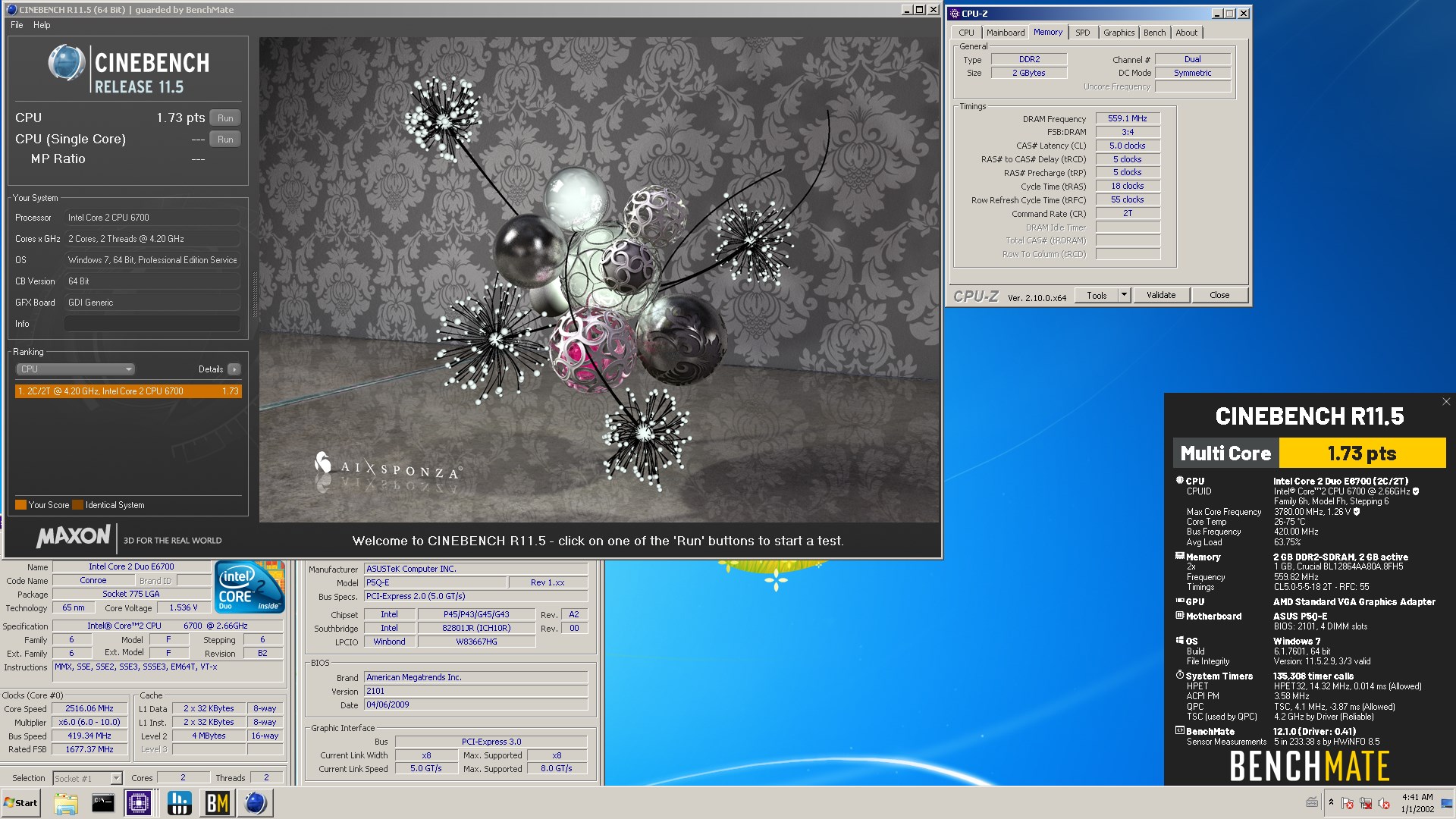
Task: Click the Southbridge field 82801JR (ICH10R)
Action: 476,628
